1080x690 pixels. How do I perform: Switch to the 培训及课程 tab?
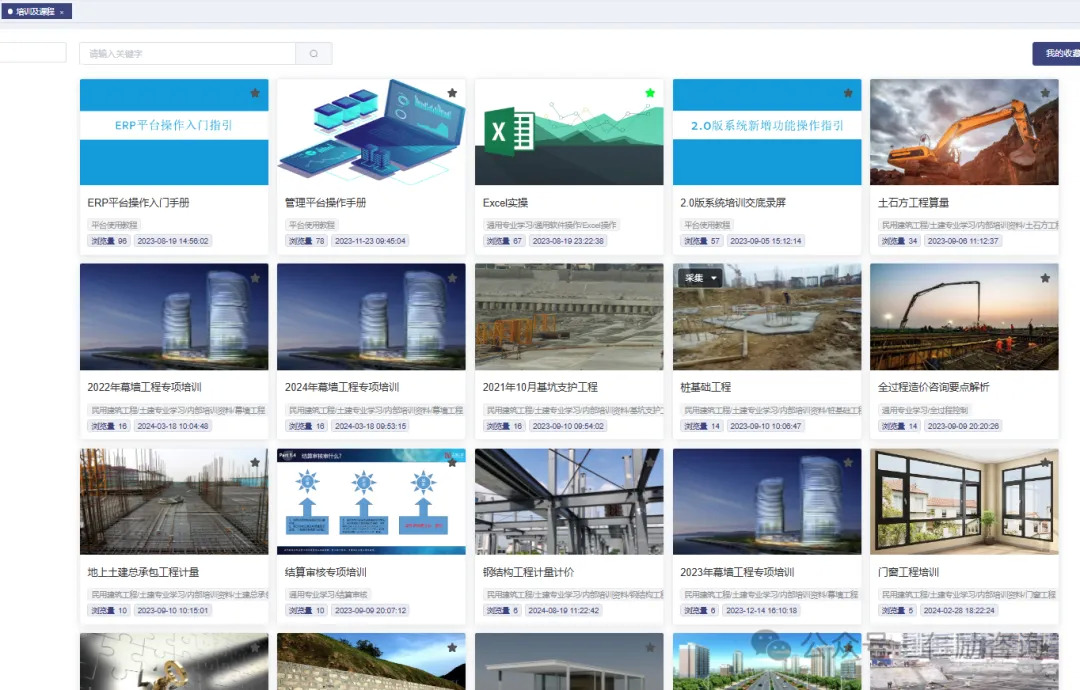pyautogui.click(x=35, y=12)
